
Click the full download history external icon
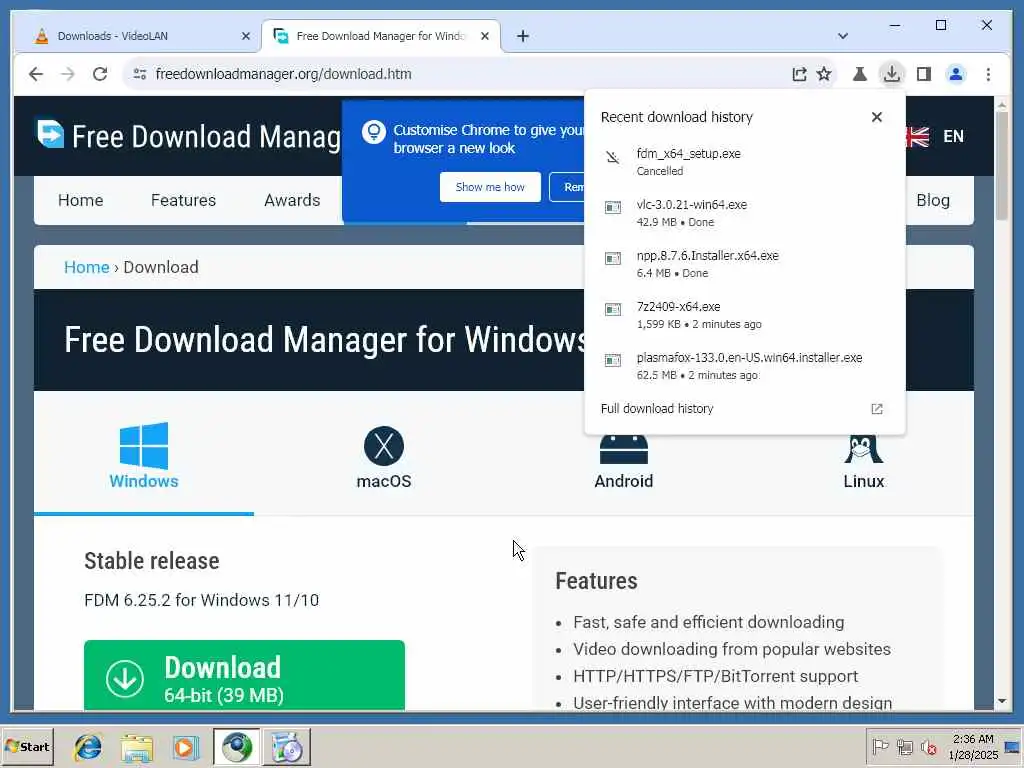point(876,409)
